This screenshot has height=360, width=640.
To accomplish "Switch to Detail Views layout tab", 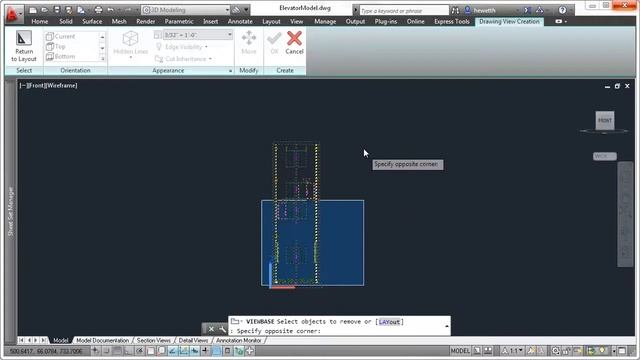I will (x=193, y=340).
